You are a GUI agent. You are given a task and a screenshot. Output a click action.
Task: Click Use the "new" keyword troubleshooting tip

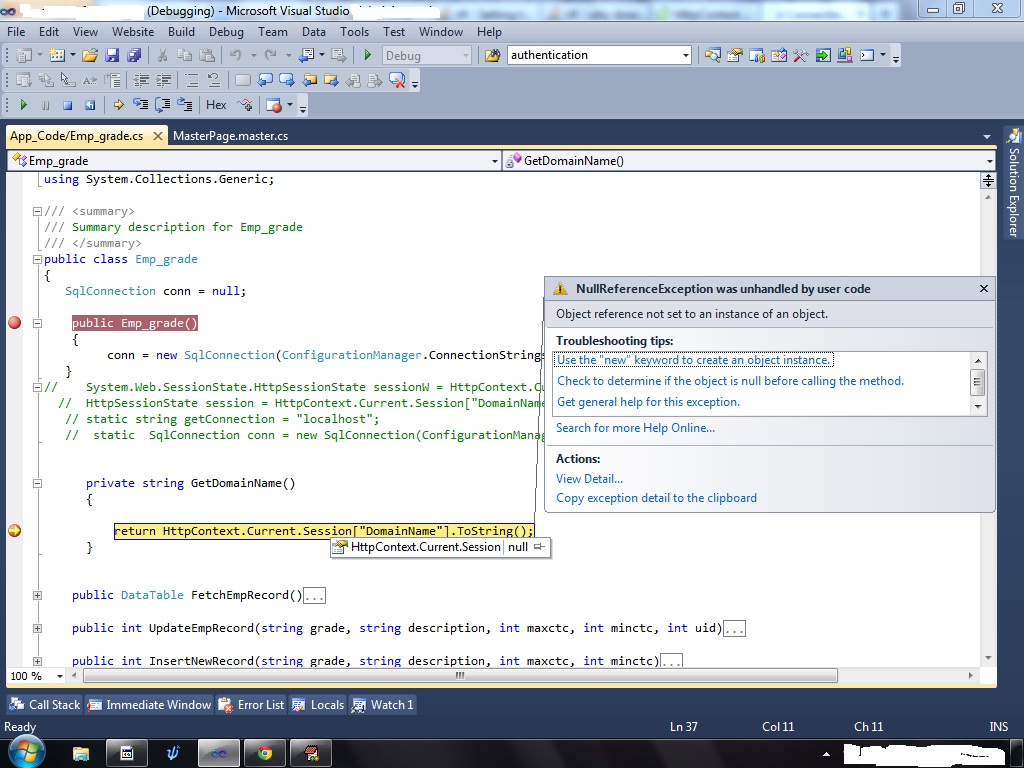tap(694, 360)
